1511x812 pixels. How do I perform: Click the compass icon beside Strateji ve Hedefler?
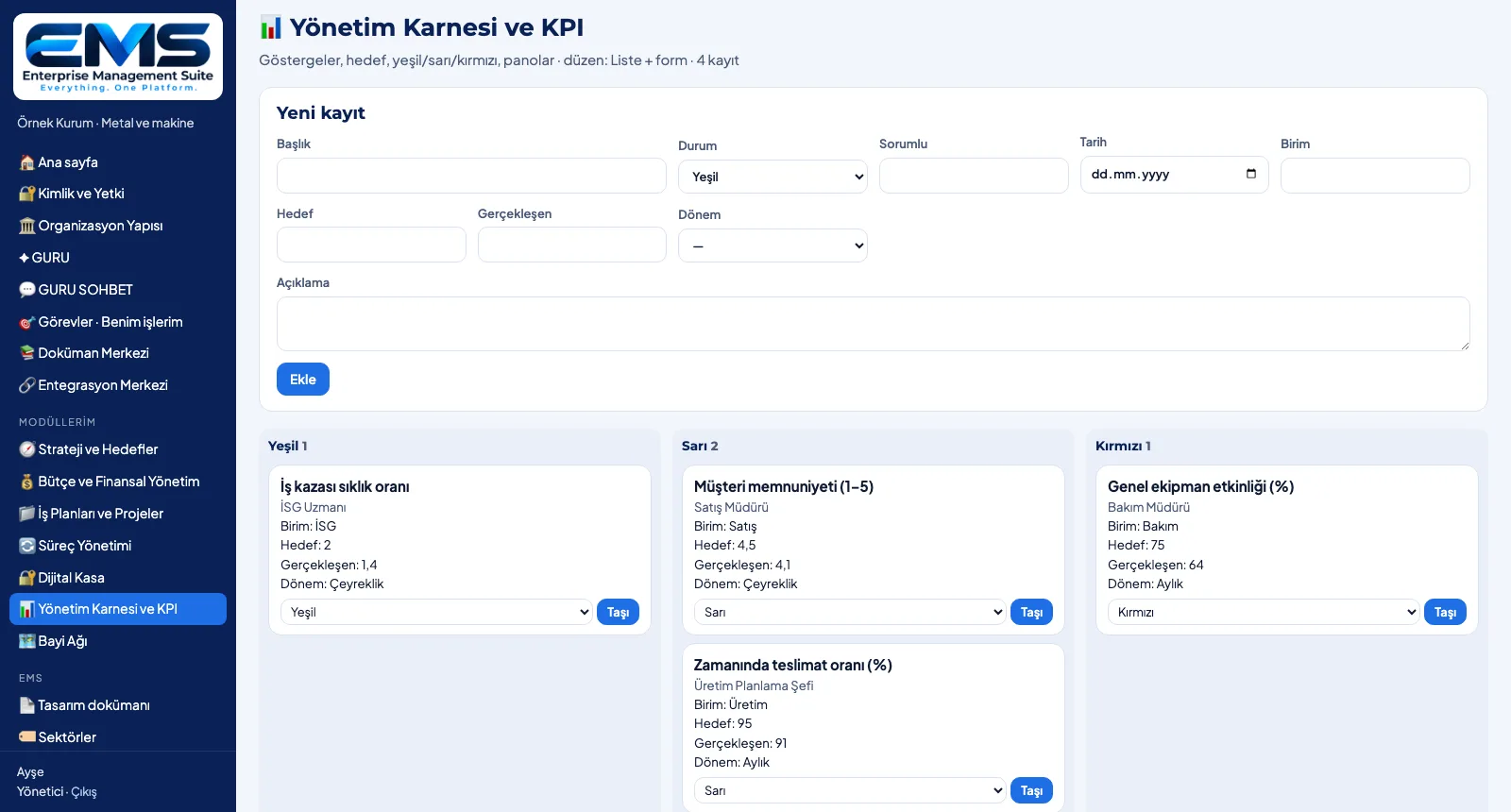click(x=27, y=449)
